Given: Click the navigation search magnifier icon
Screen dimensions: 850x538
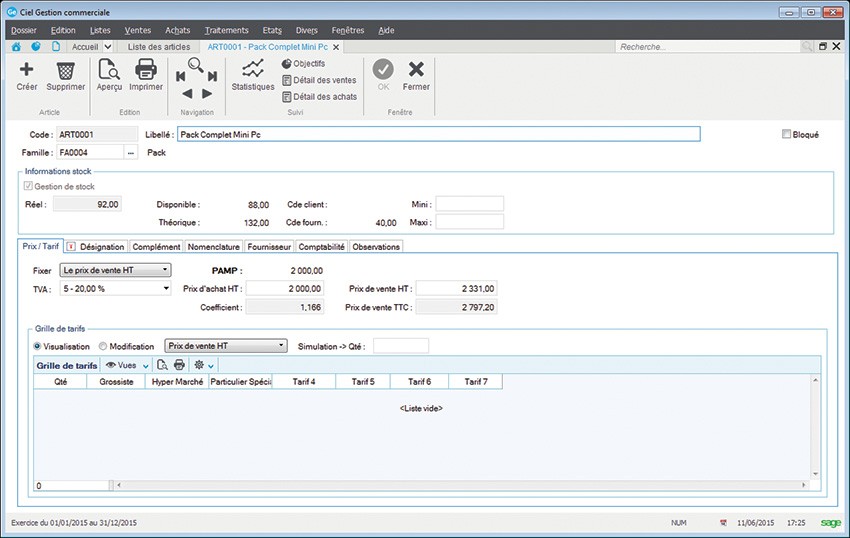Looking at the screenshot, I should pos(196,65).
